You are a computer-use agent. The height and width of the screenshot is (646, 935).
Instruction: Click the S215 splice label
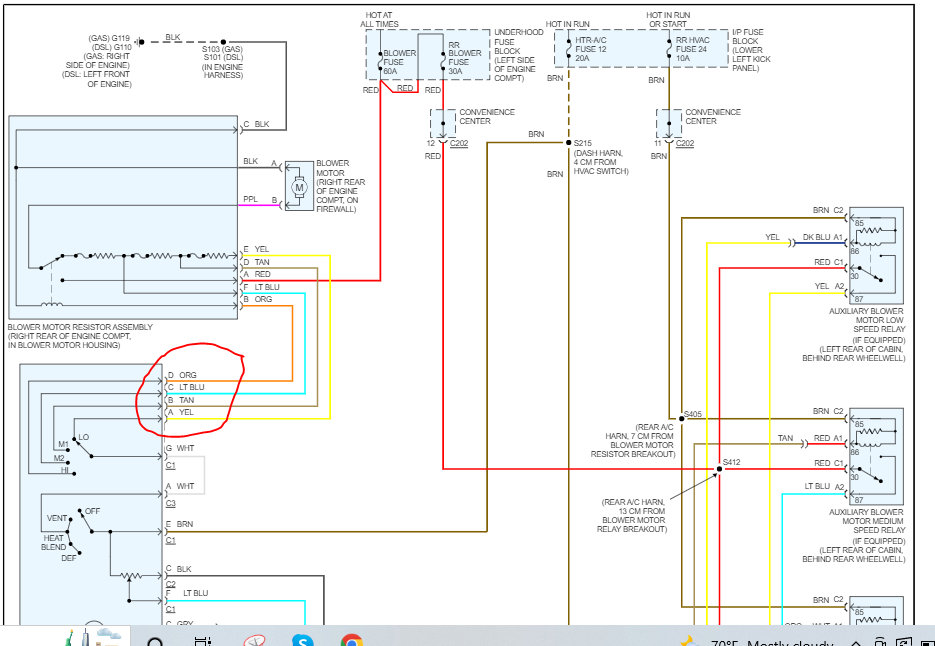coord(581,143)
